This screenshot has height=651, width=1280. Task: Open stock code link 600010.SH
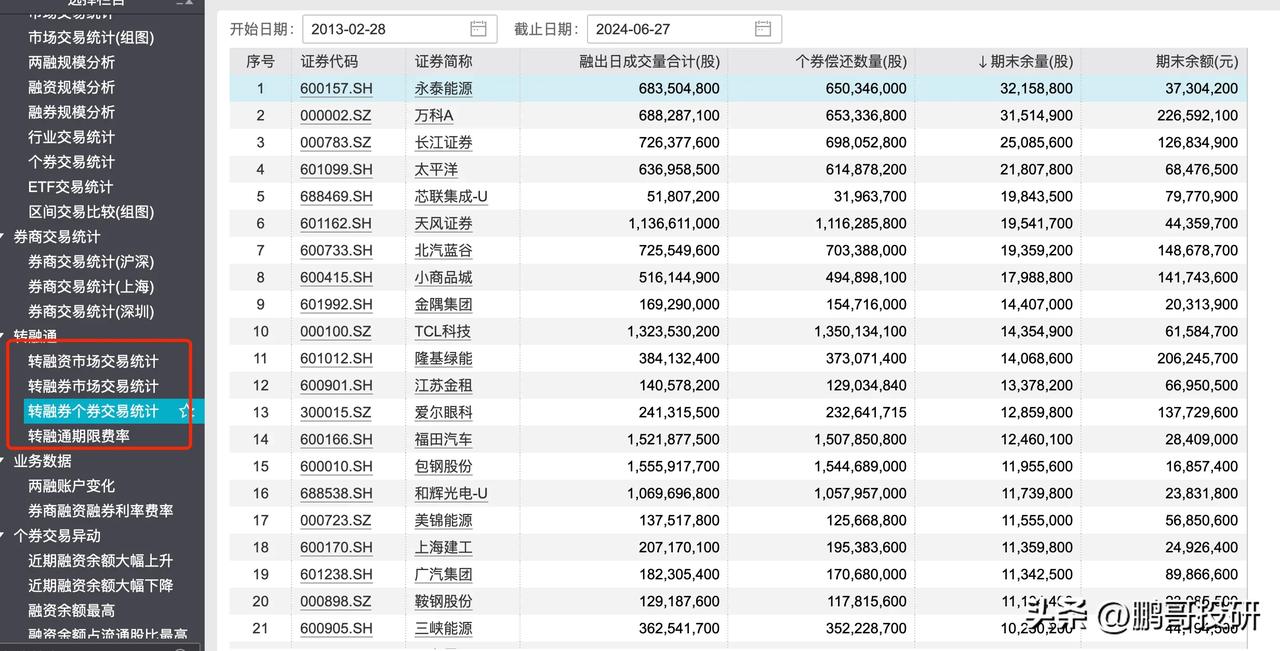tap(336, 467)
